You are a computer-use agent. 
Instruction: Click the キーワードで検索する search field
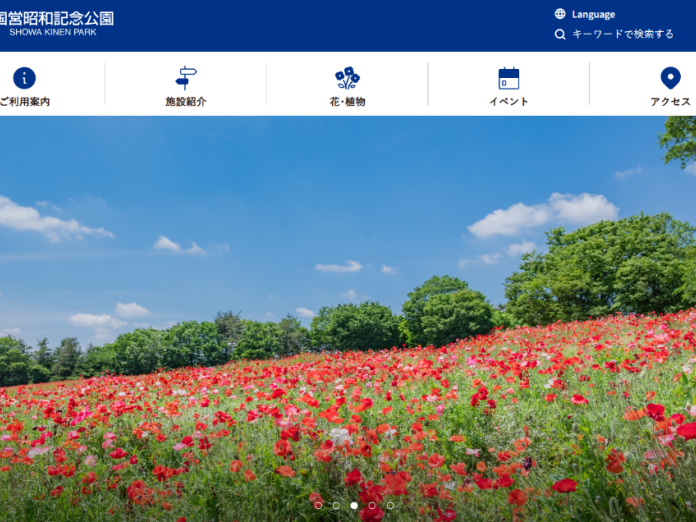click(x=622, y=34)
